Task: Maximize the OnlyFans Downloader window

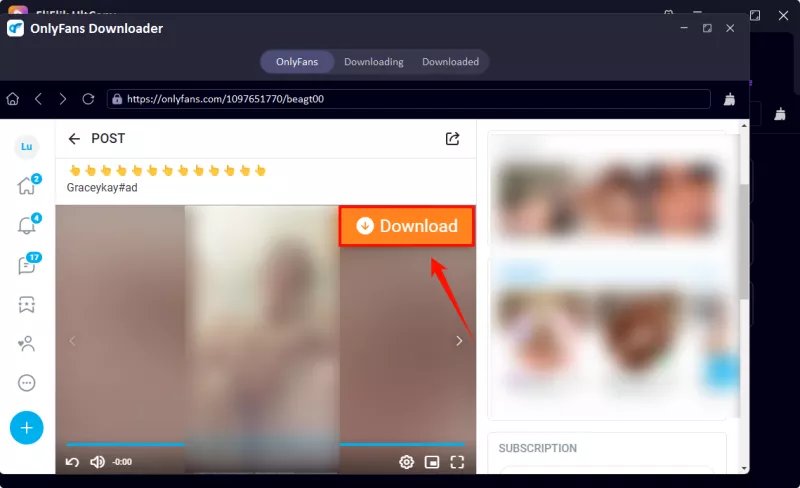Action: pyautogui.click(x=707, y=28)
